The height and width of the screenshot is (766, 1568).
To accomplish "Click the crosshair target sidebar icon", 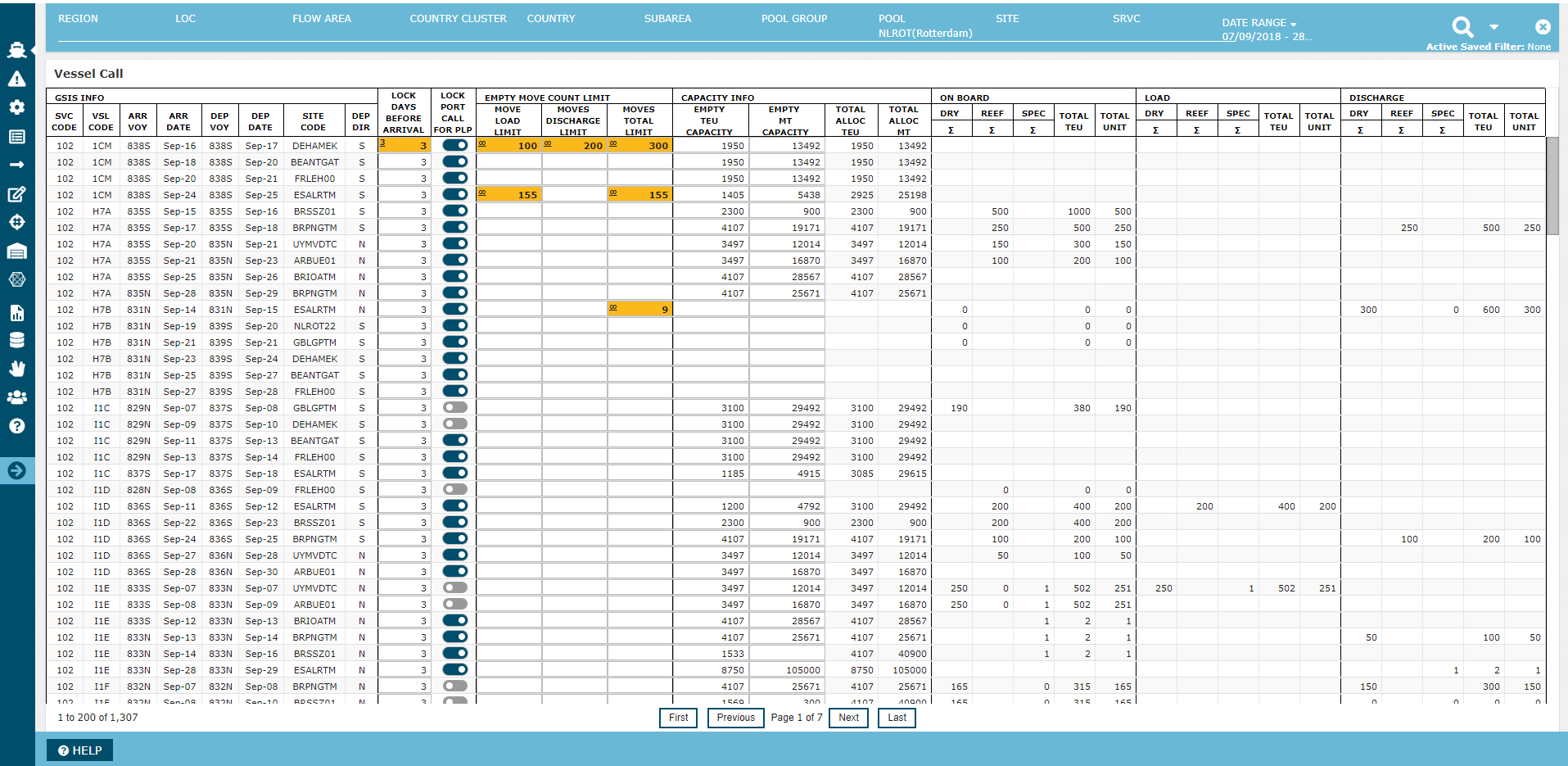I will [x=16, y=222].
